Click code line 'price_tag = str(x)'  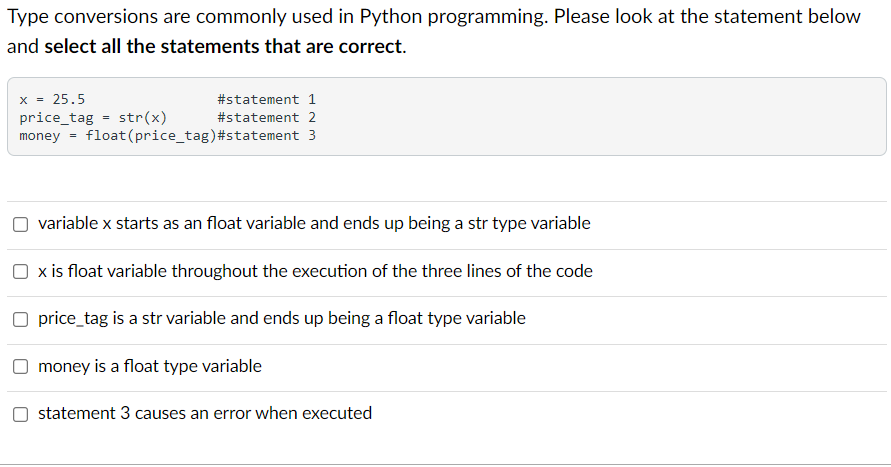point(93,118)
